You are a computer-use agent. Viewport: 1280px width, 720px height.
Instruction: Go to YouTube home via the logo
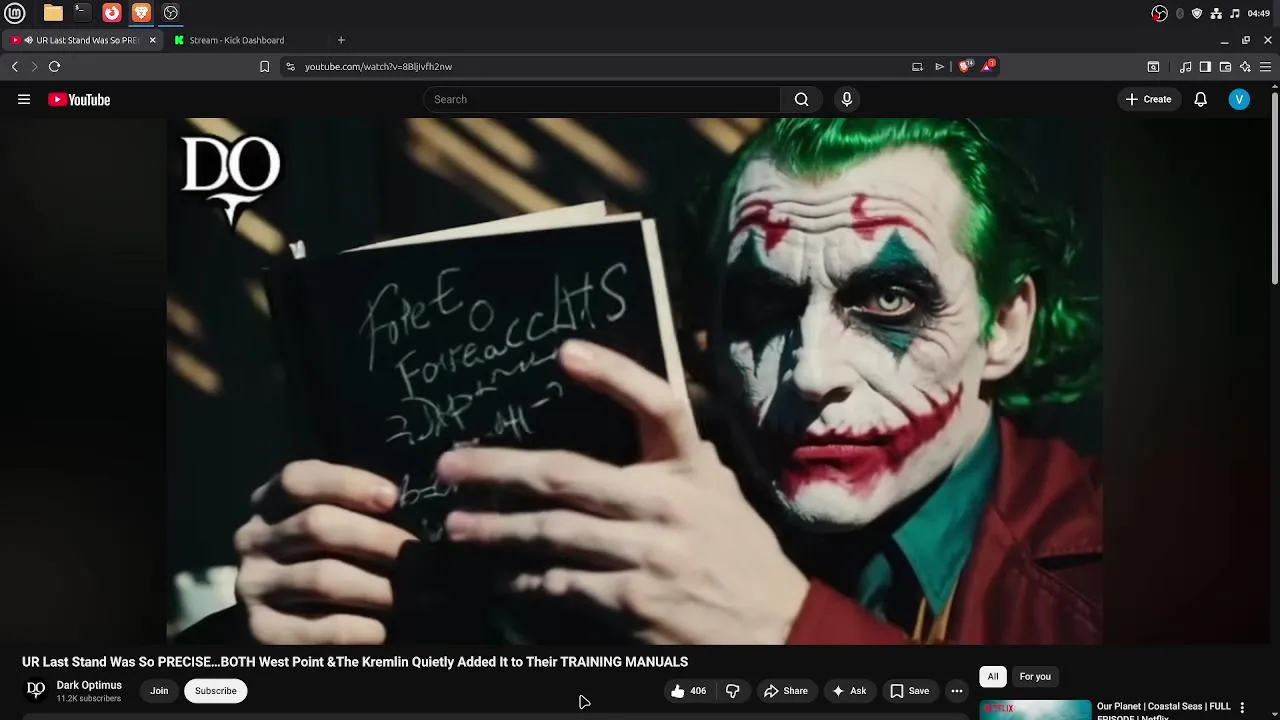pos(79,99)
